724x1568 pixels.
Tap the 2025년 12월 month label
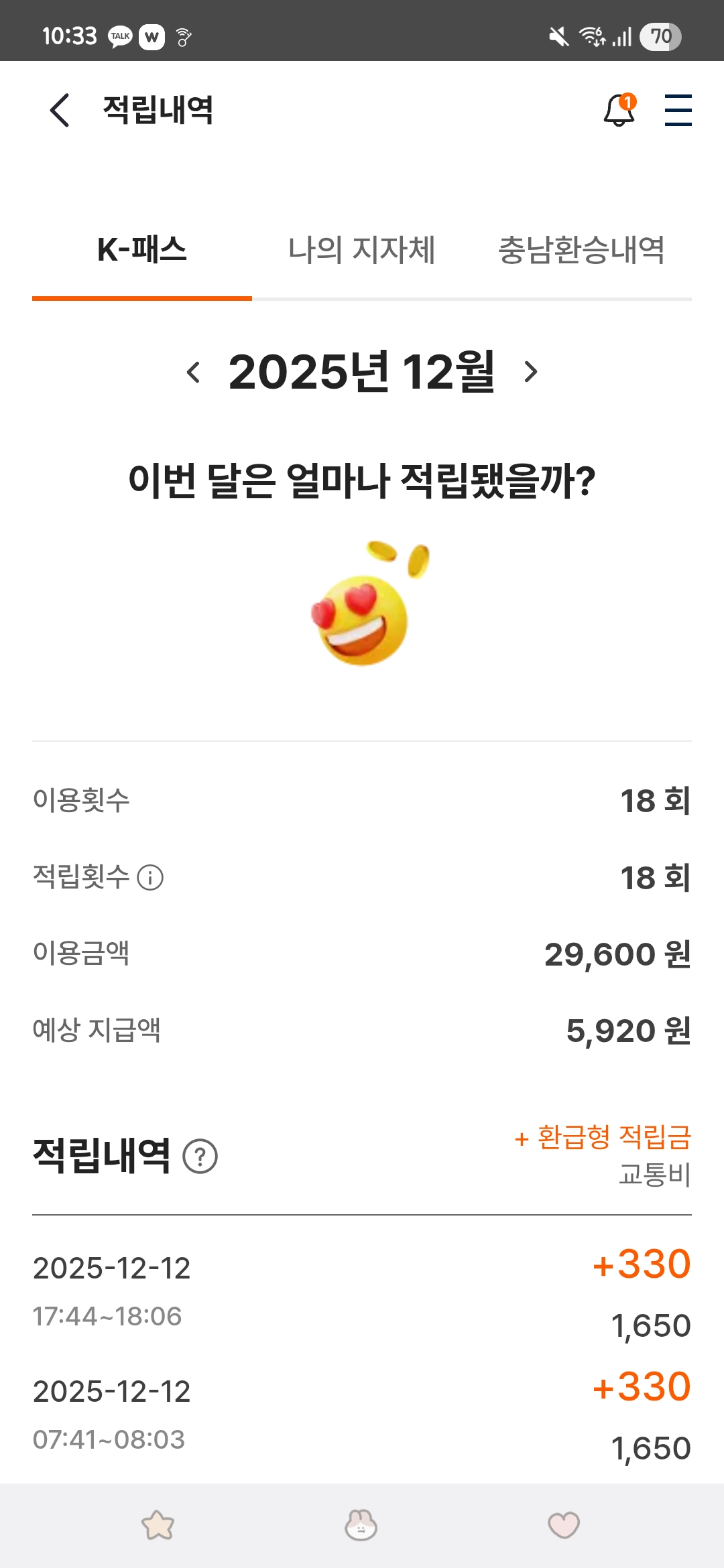click(x=362, y=372)
